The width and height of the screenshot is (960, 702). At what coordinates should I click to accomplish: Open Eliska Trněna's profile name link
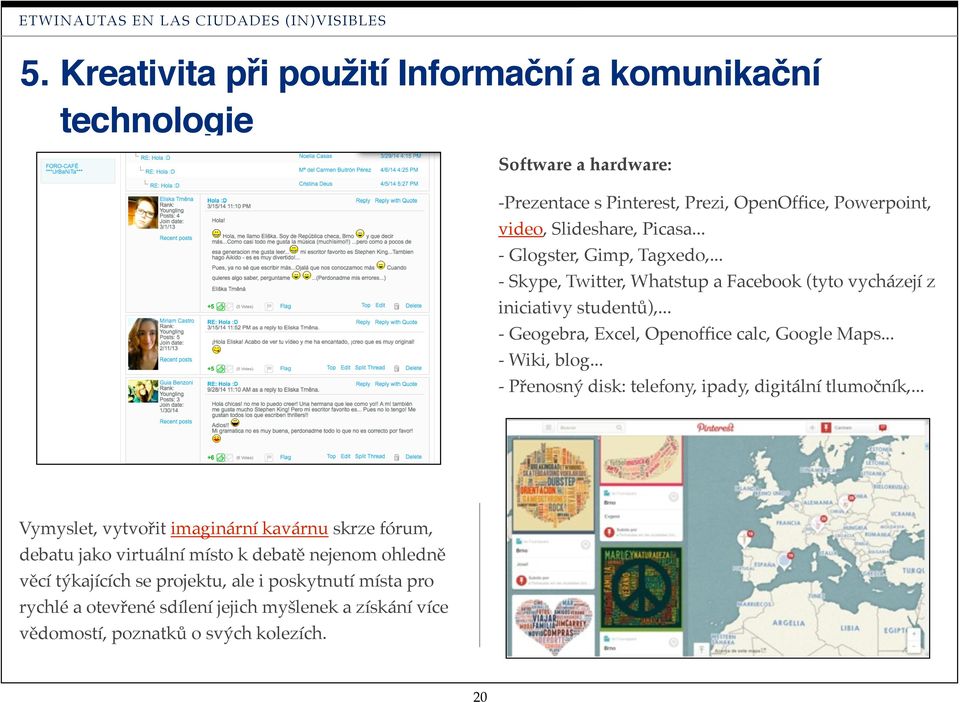point(176,199)
